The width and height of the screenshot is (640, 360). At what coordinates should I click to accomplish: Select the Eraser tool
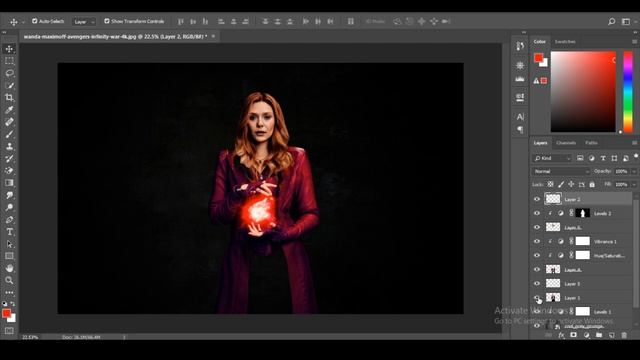tap(9, 171)
